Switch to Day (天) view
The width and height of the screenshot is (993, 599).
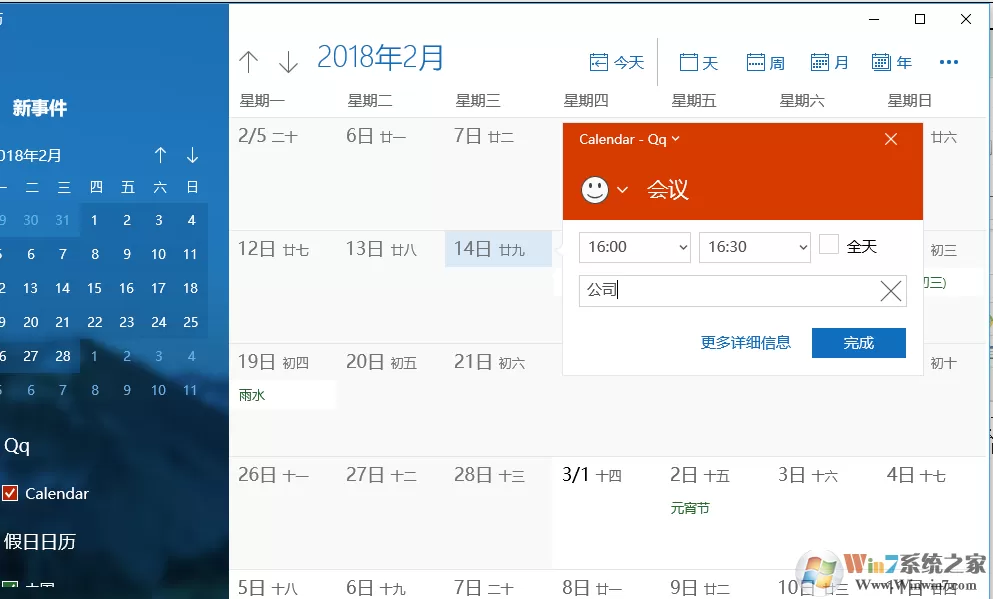(x=698, y=62)
